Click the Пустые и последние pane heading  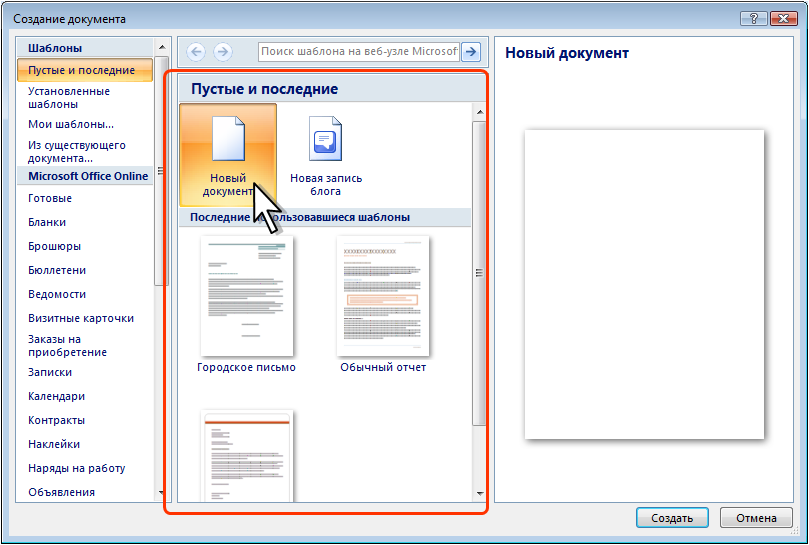pyautogui.click(x=265, y=89)
